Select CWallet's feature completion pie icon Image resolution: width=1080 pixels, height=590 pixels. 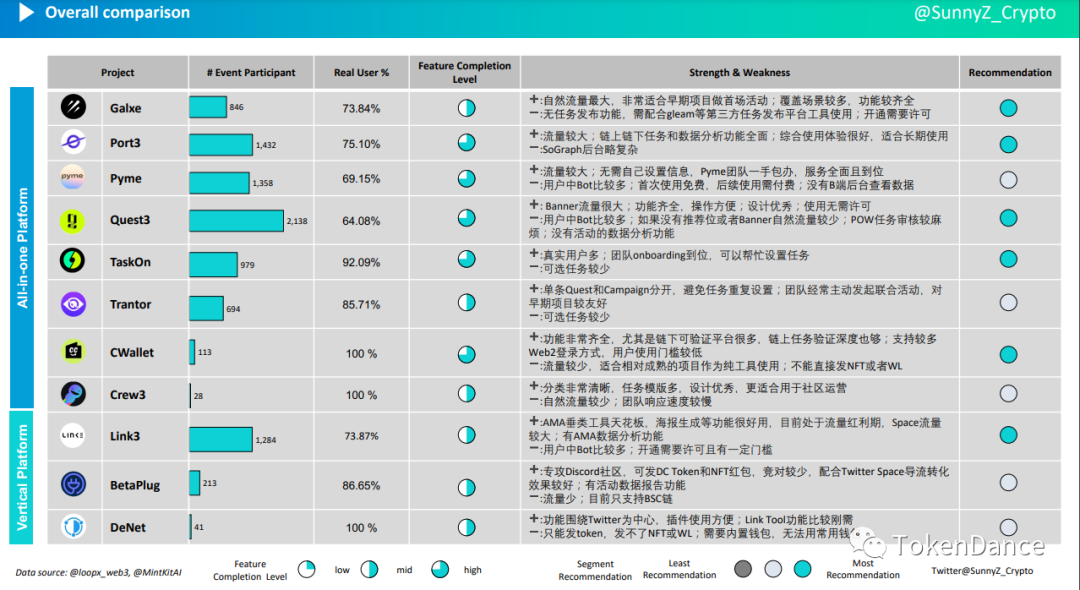(466, 354)
